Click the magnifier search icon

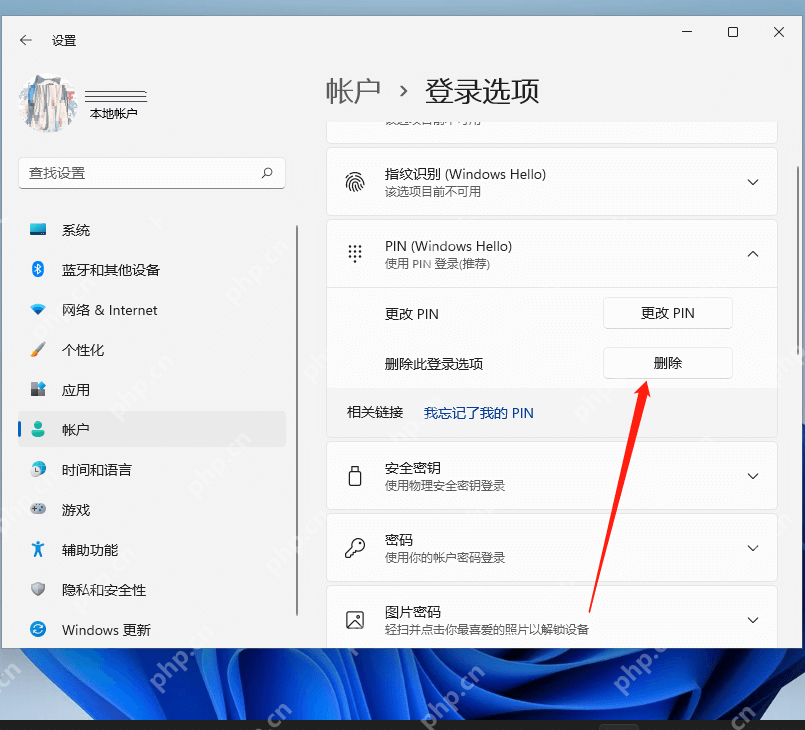[x=267, y=173]
